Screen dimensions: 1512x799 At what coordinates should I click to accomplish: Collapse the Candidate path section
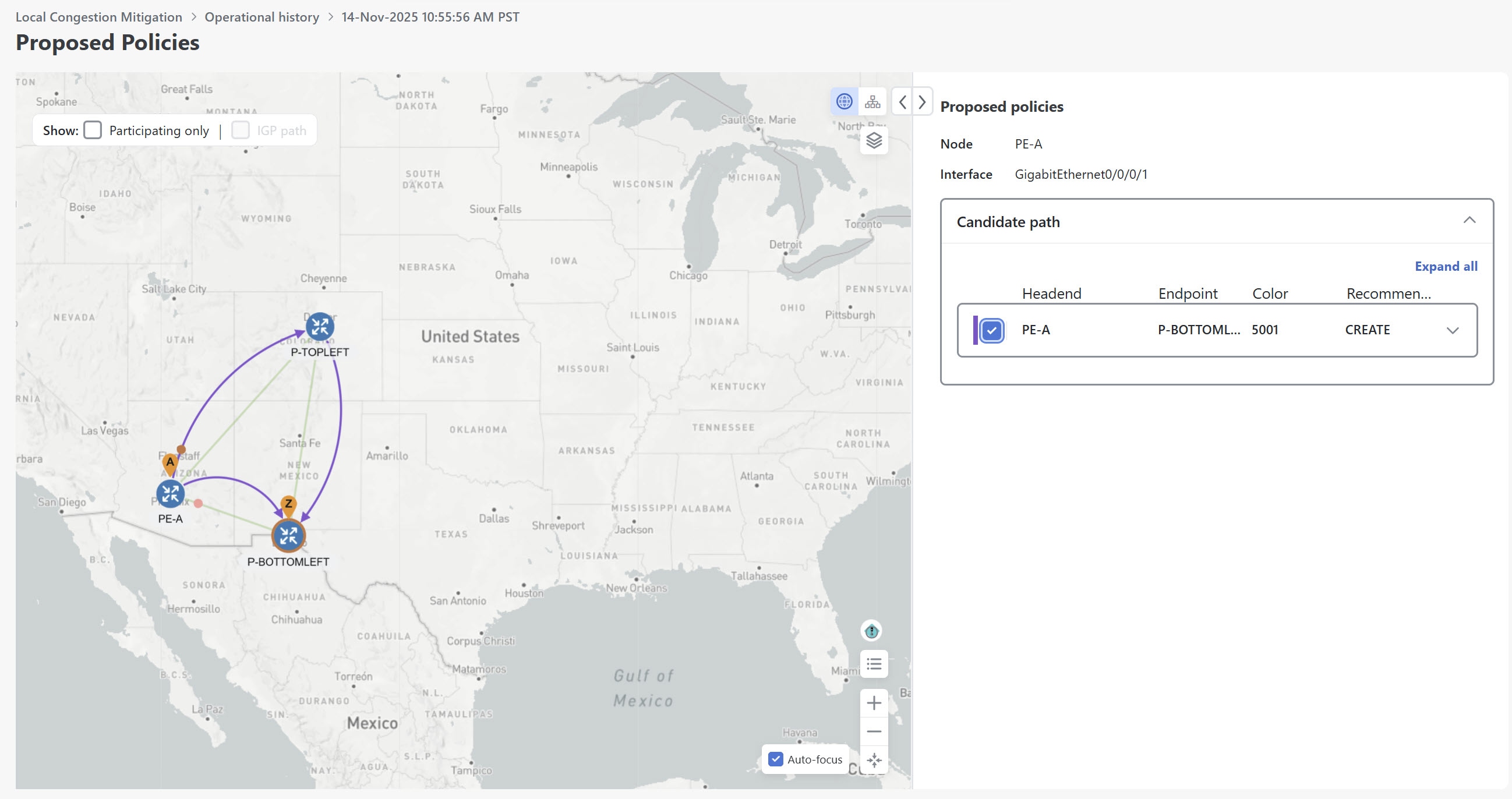(x=1469, y=221)
